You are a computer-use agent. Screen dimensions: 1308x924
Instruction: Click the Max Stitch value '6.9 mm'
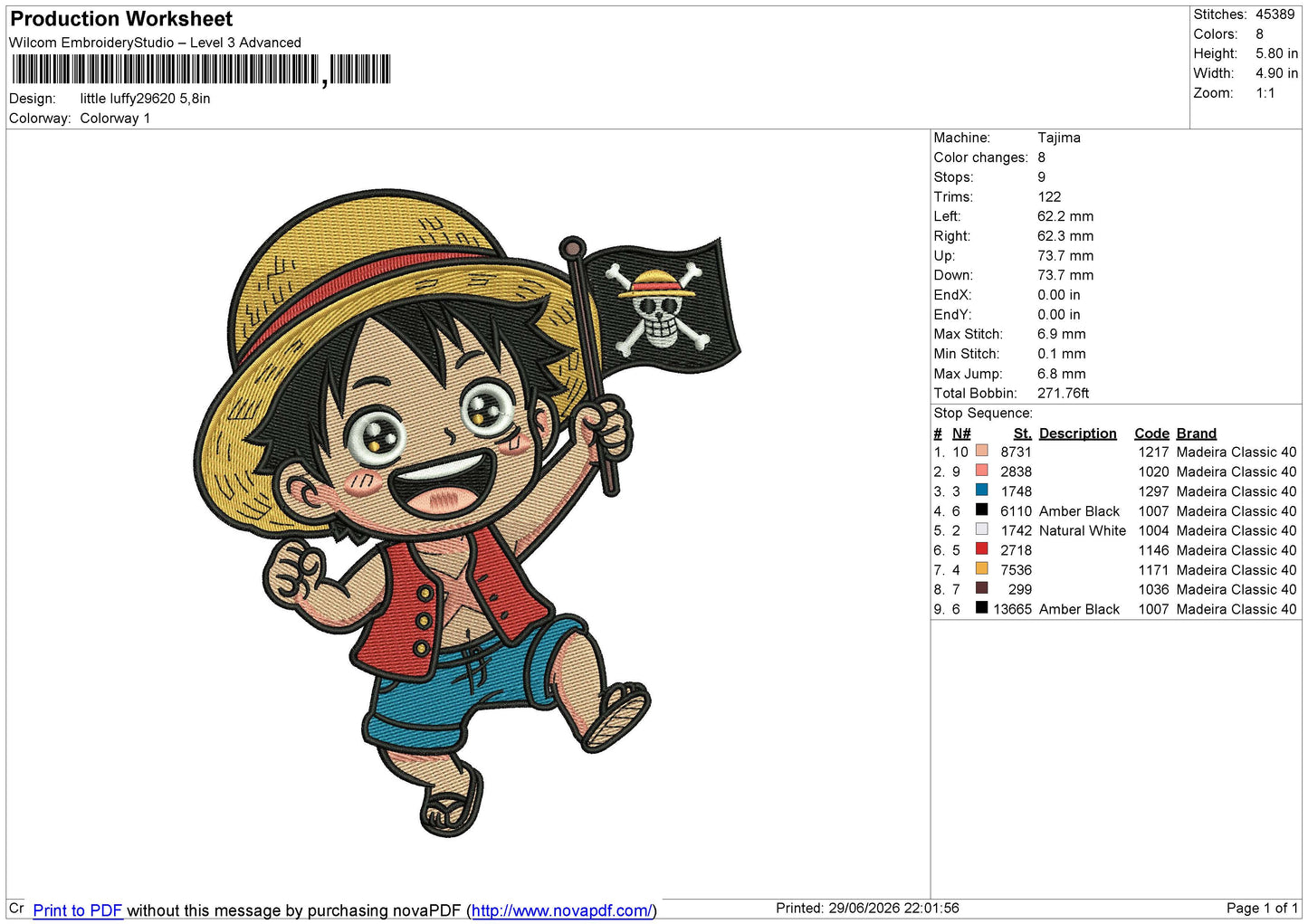[x=1062, y=334]
